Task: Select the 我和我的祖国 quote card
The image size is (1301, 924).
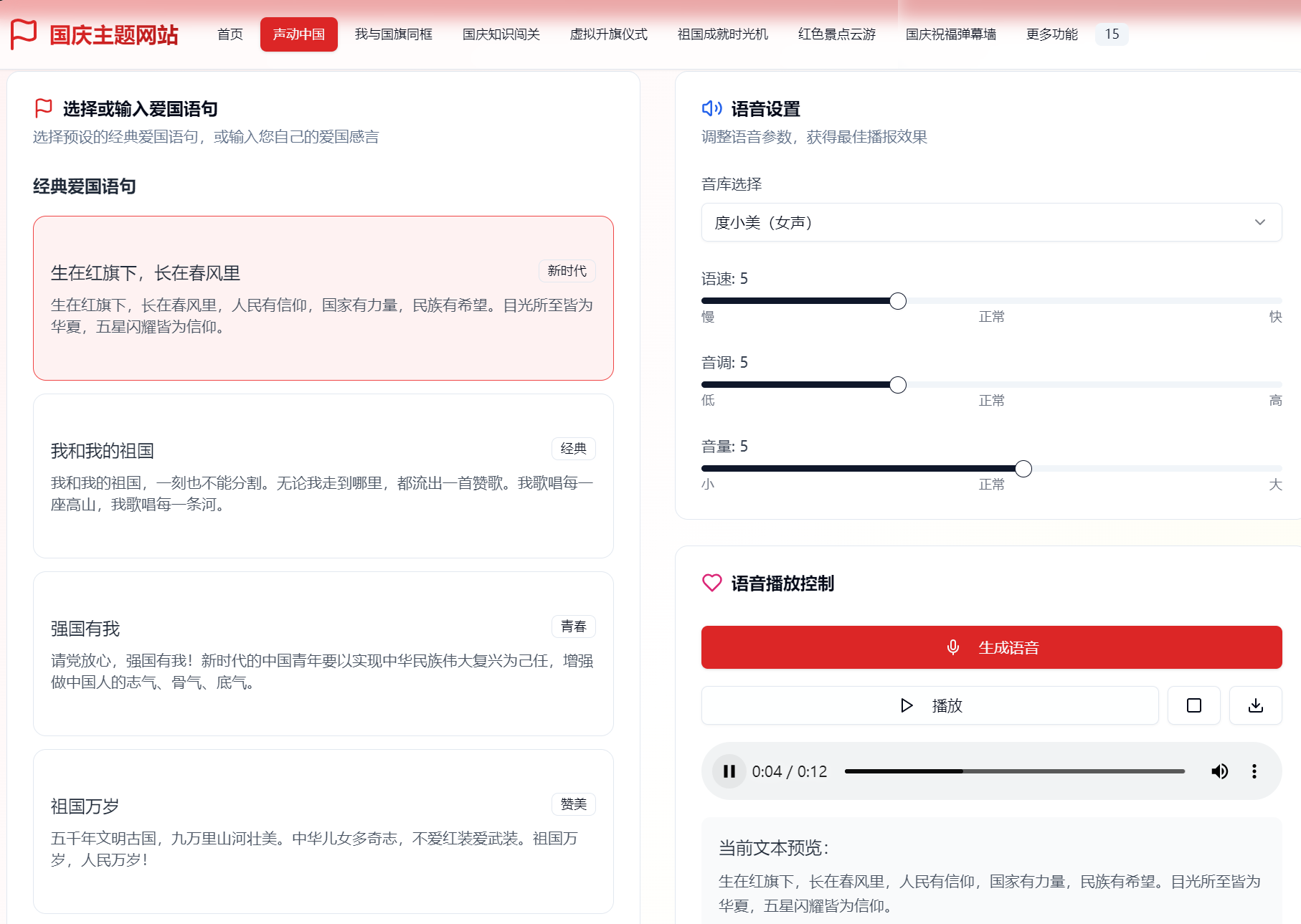Action: coord(323,476)
